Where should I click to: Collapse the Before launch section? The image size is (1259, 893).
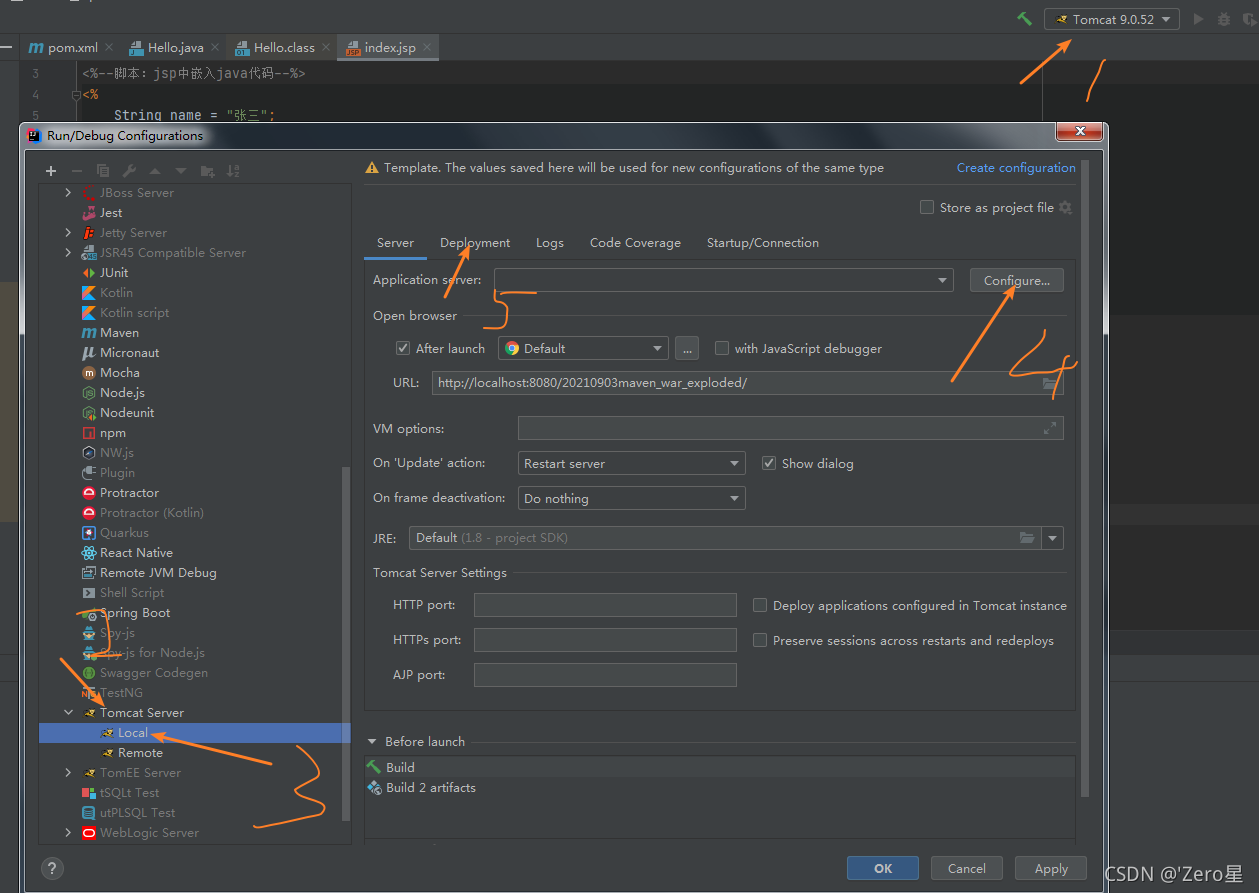(x=373, y=741)
